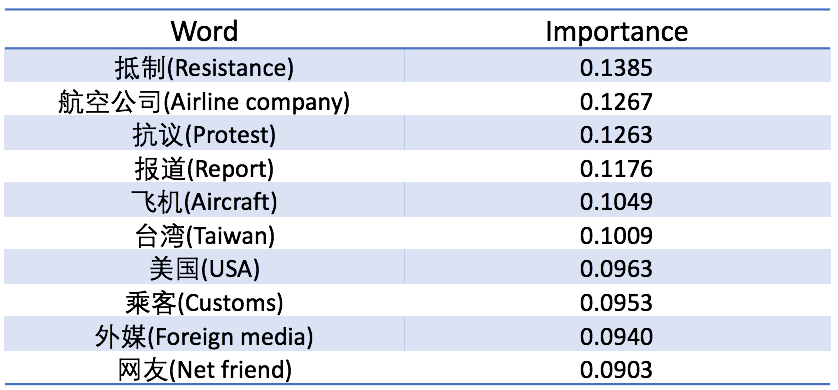Viewport: 838px width, 390px height.
Task: Click the importance value 0.1263
Action: point(616,135)
